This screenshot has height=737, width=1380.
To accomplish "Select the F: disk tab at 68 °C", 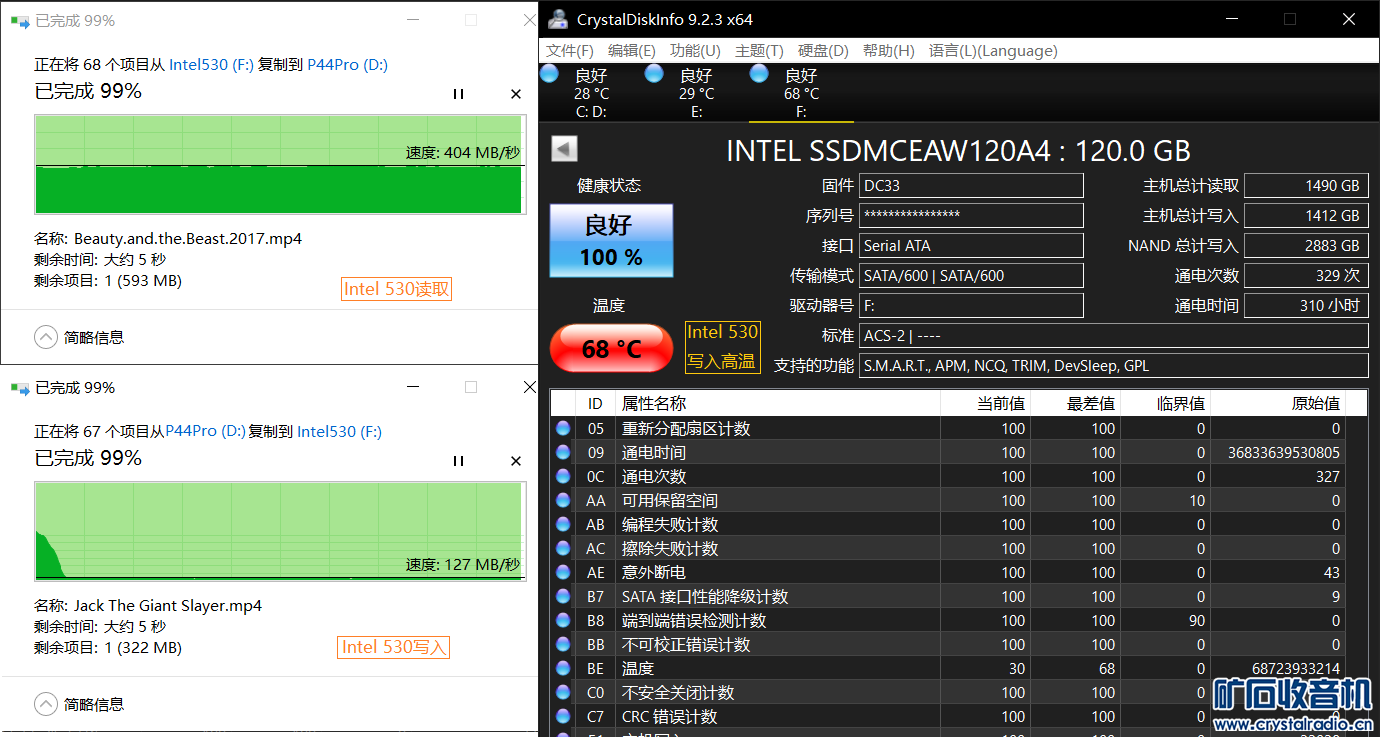I will [801, 93].
